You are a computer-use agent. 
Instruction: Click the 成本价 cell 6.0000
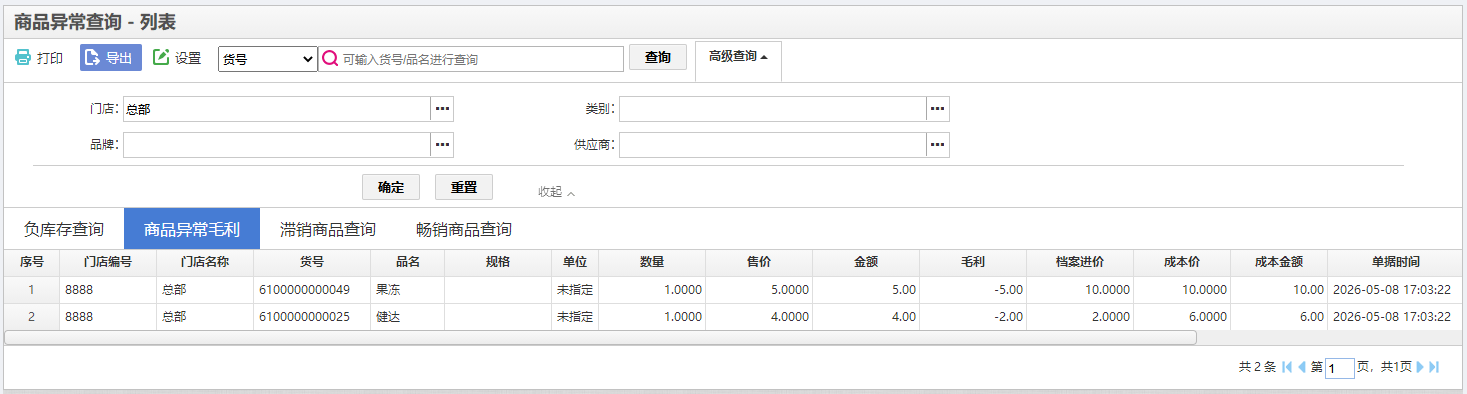tap(1182, 317)
